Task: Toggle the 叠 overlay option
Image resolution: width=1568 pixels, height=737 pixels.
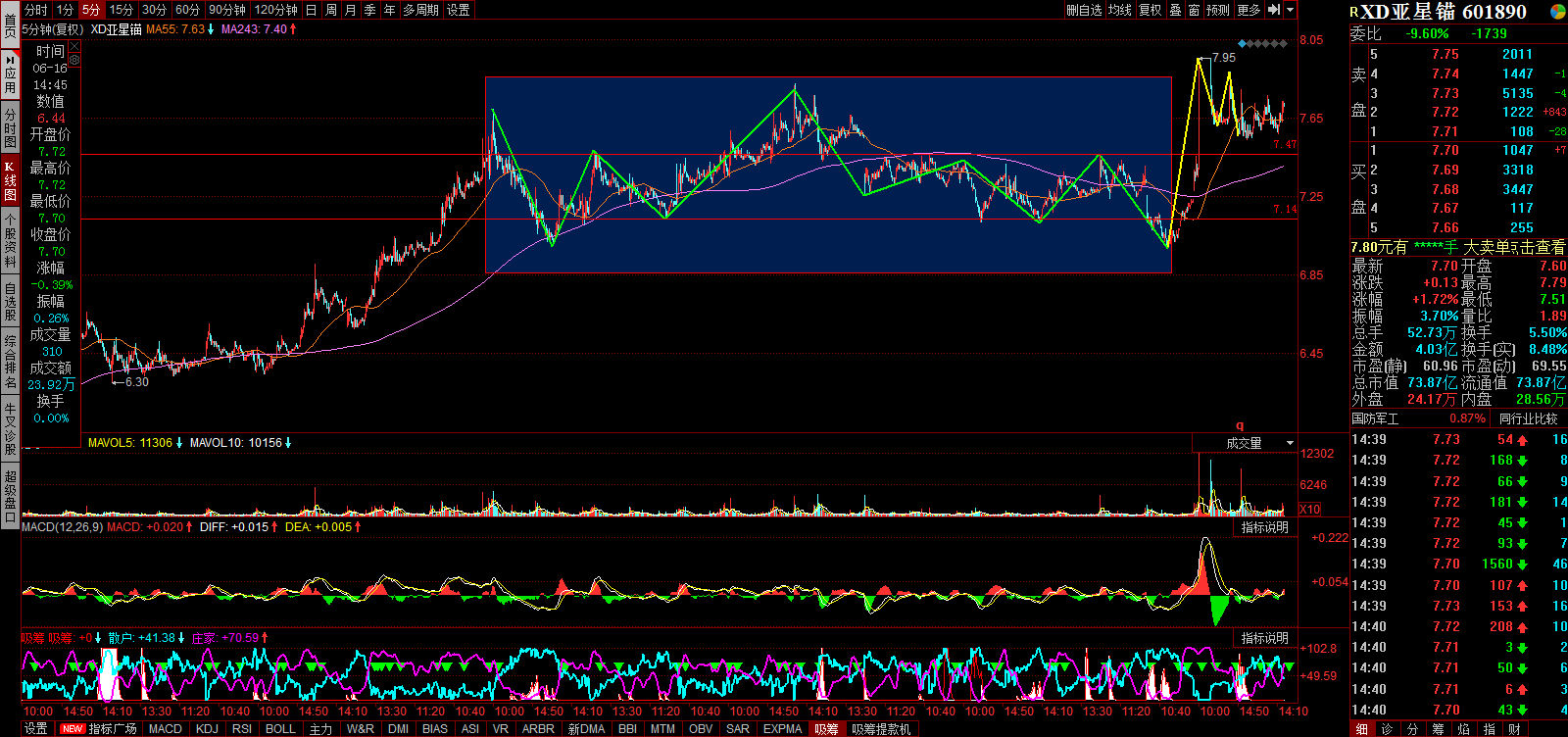Action: click(1175, 10)
